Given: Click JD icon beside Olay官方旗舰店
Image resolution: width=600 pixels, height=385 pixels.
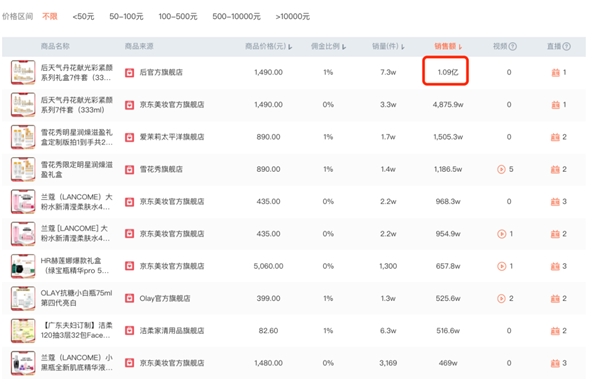Looking at the screenshot, I should point(130,299).
